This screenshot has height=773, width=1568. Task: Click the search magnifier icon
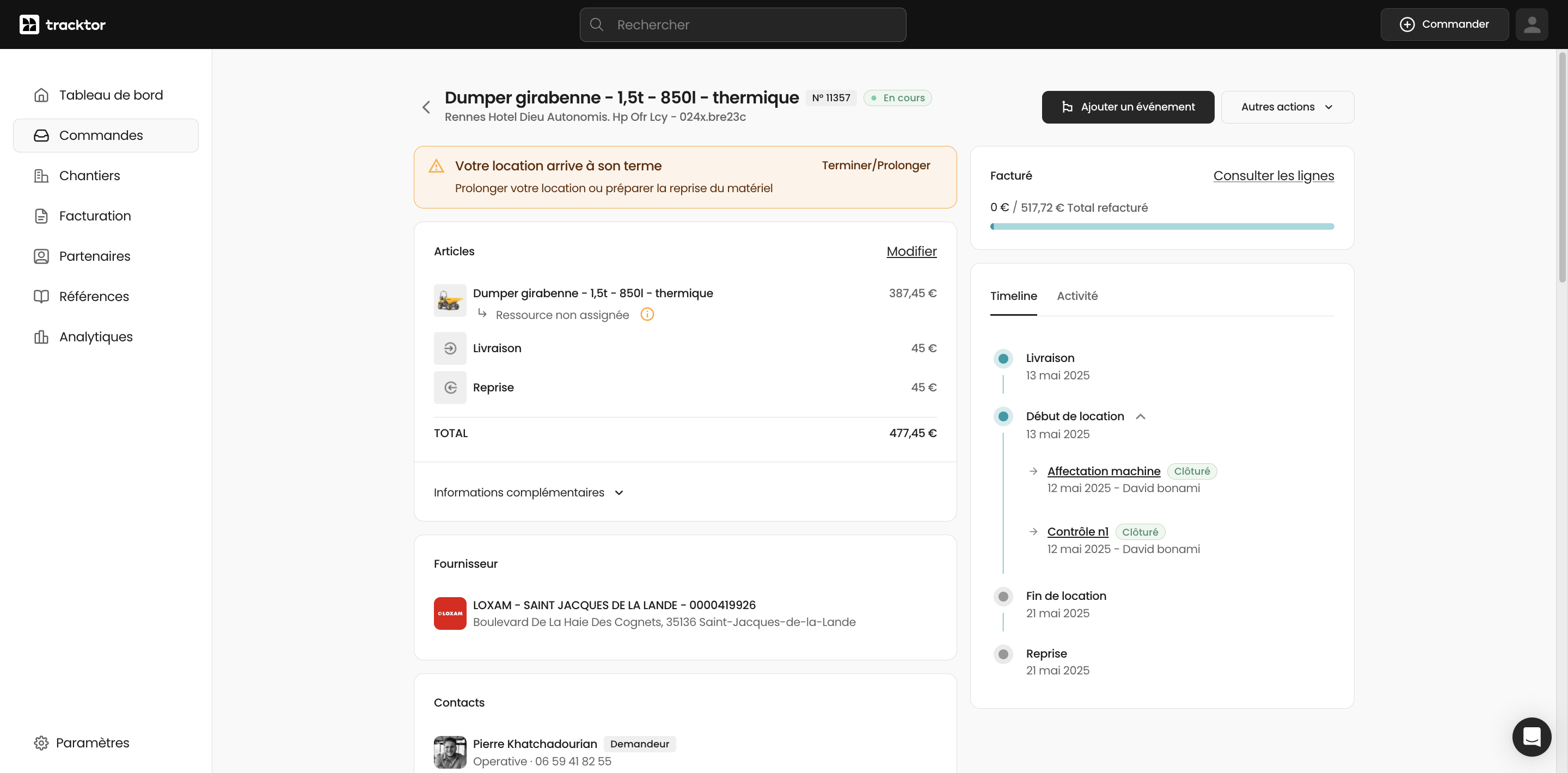597,24
